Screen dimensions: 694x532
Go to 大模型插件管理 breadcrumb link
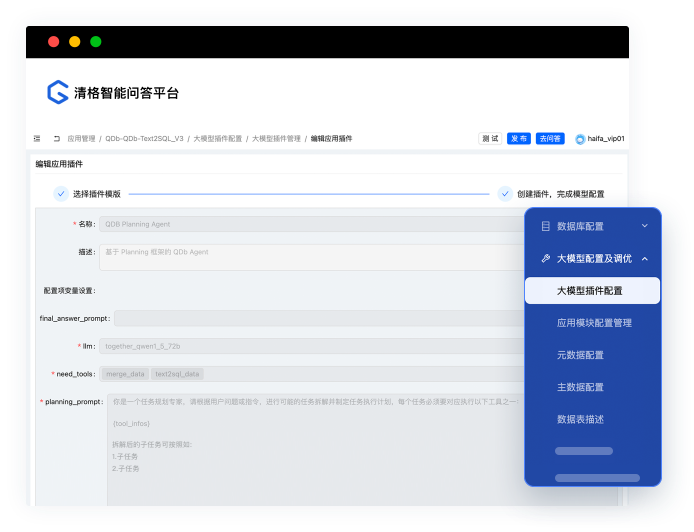[276, 139]
